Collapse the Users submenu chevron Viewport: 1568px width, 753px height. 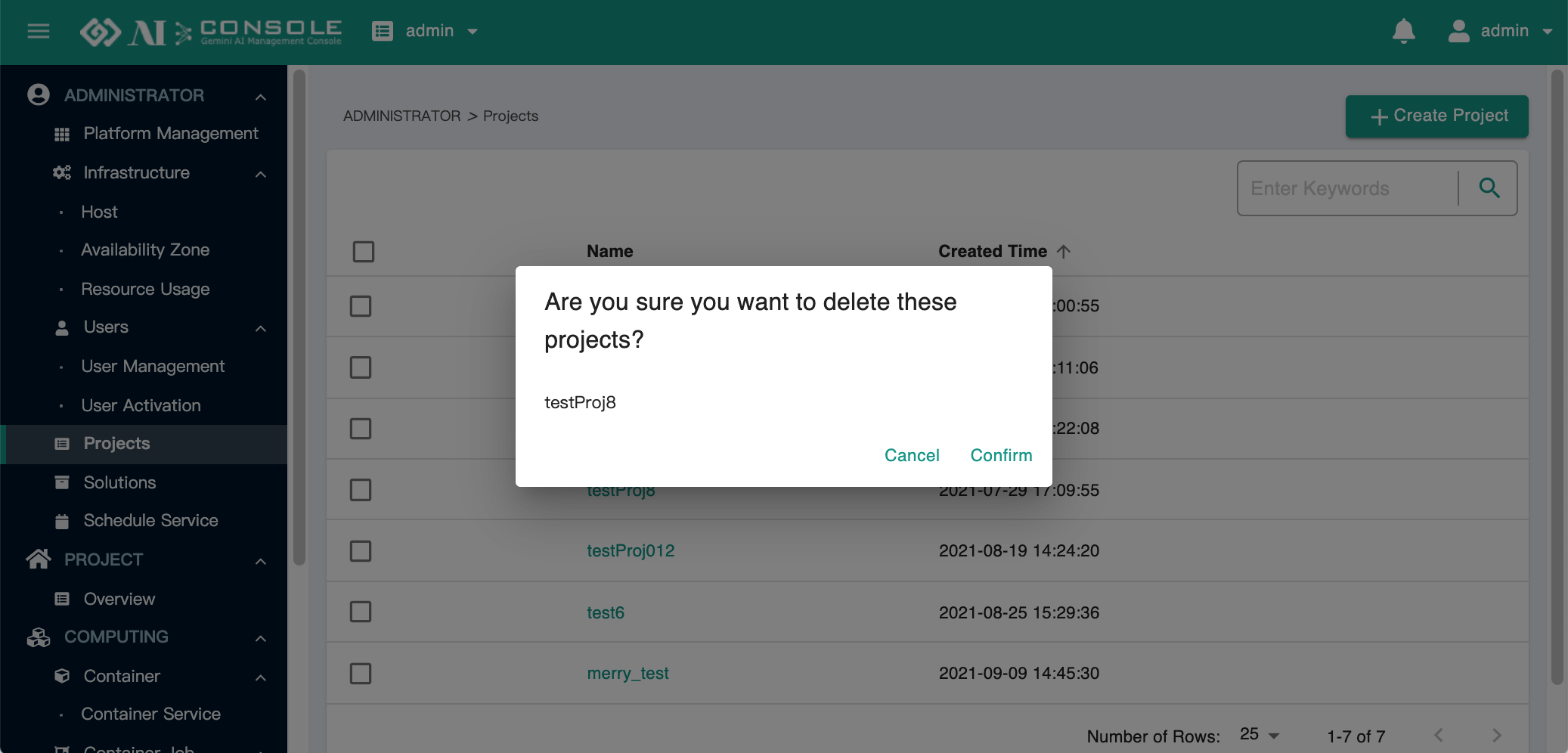click(x=261, y=328)
